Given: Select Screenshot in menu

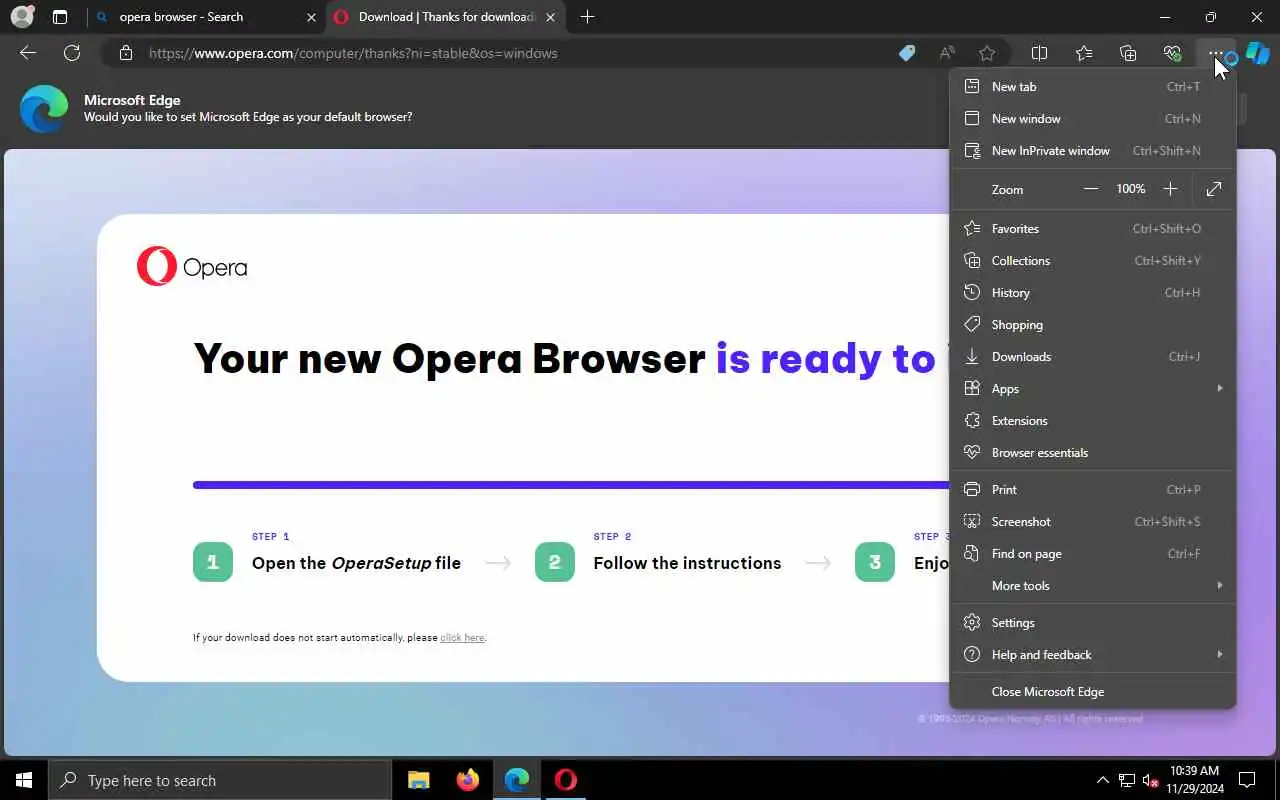Looking at the screenshot, I should click(1092, 522).
